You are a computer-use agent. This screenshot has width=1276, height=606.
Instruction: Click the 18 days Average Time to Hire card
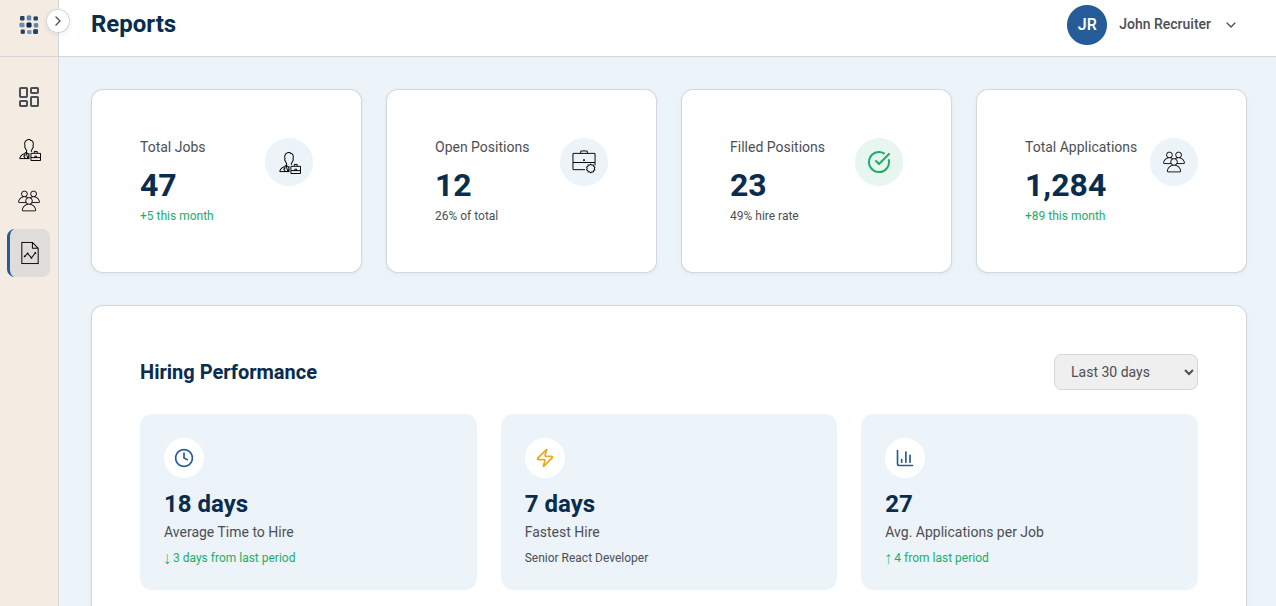308,502
